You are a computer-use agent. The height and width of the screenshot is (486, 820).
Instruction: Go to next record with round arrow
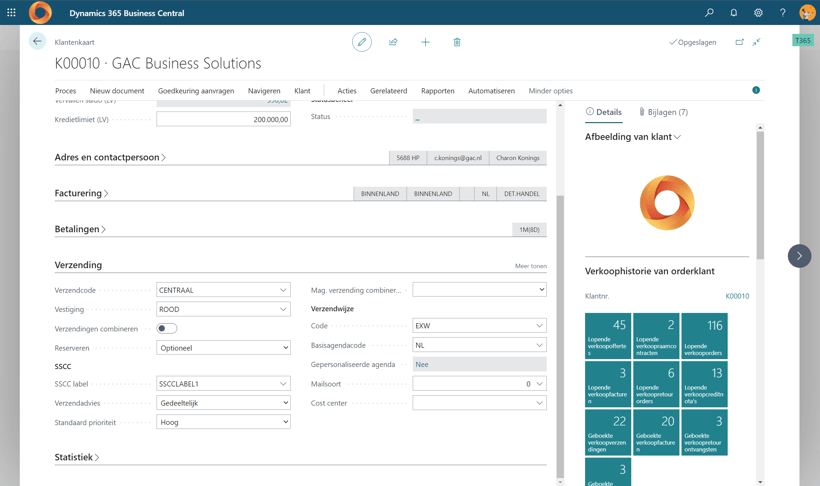(799, 256)
